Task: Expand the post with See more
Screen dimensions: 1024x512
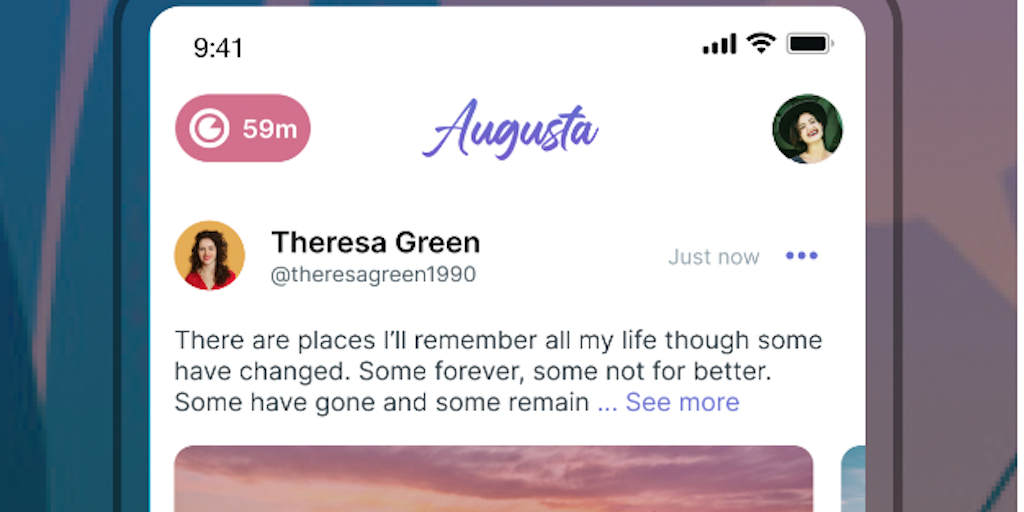Action: [682, 402]
